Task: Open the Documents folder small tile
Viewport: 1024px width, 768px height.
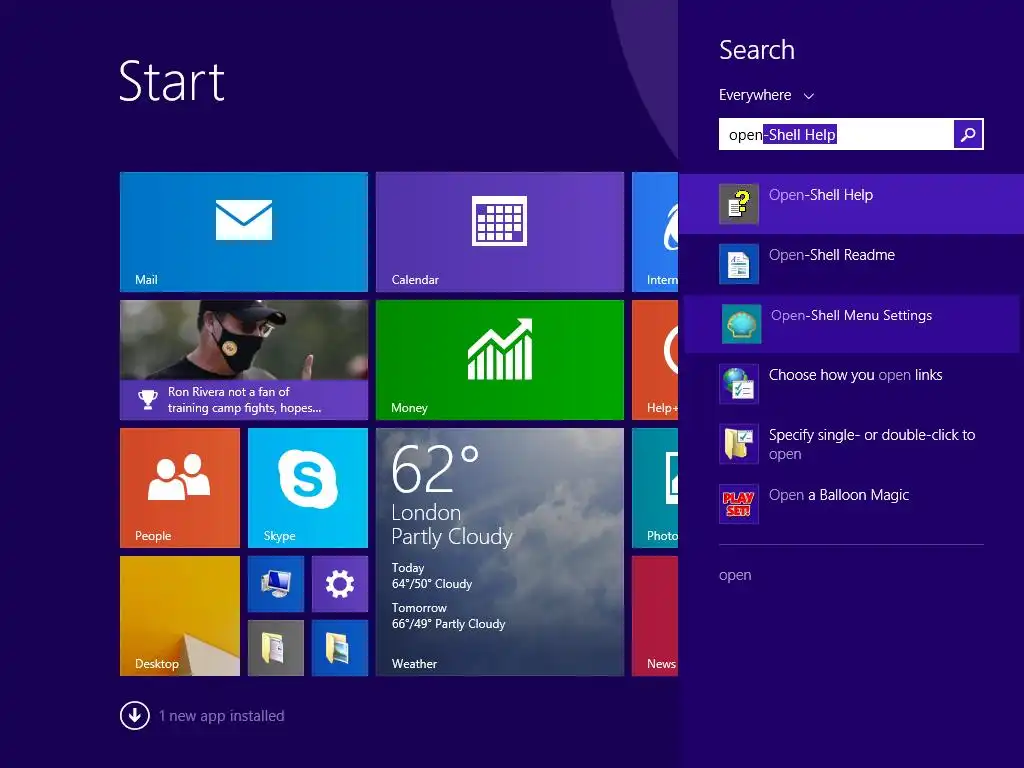Action: 276,648
